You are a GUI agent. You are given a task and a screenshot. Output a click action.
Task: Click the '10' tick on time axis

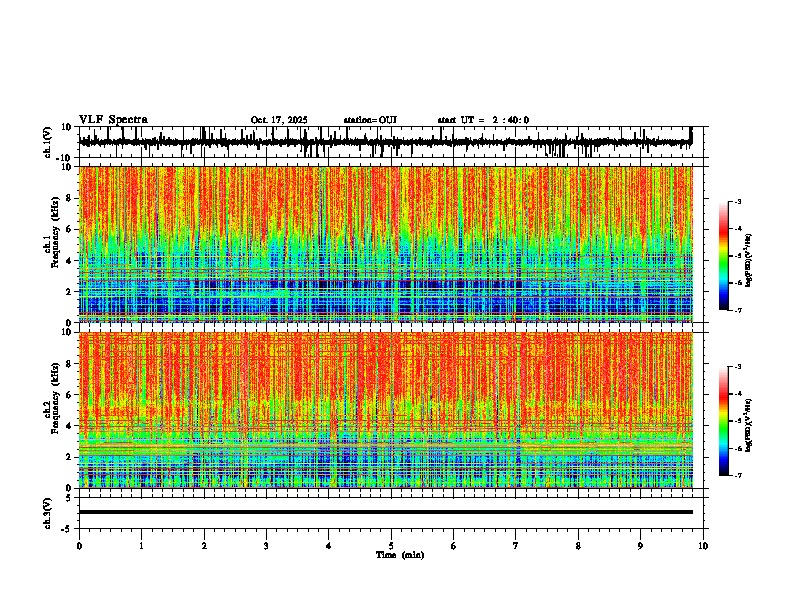coord(703,546)
